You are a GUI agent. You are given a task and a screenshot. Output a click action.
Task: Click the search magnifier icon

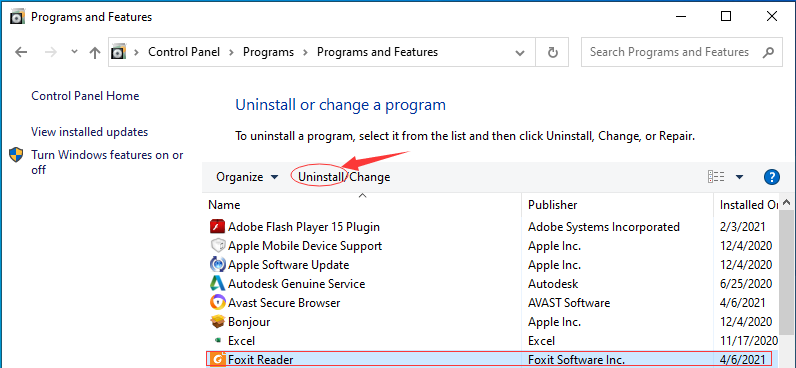768,52
